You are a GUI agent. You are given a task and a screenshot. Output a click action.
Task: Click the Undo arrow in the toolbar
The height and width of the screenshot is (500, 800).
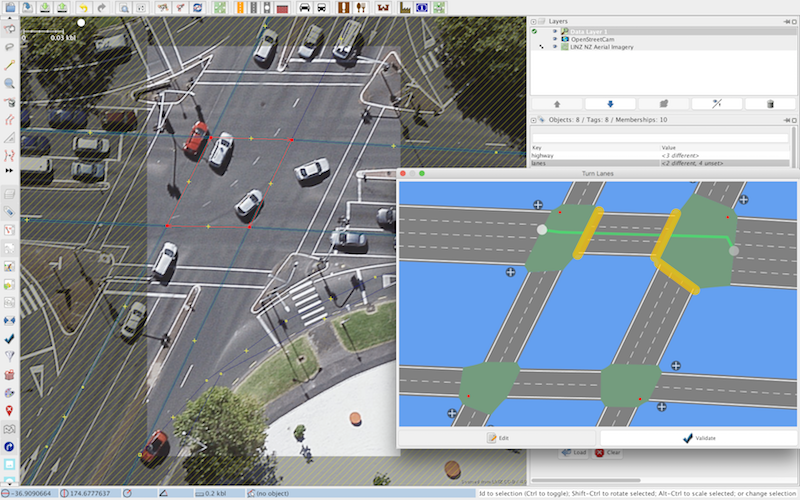[x=84, y=8]
